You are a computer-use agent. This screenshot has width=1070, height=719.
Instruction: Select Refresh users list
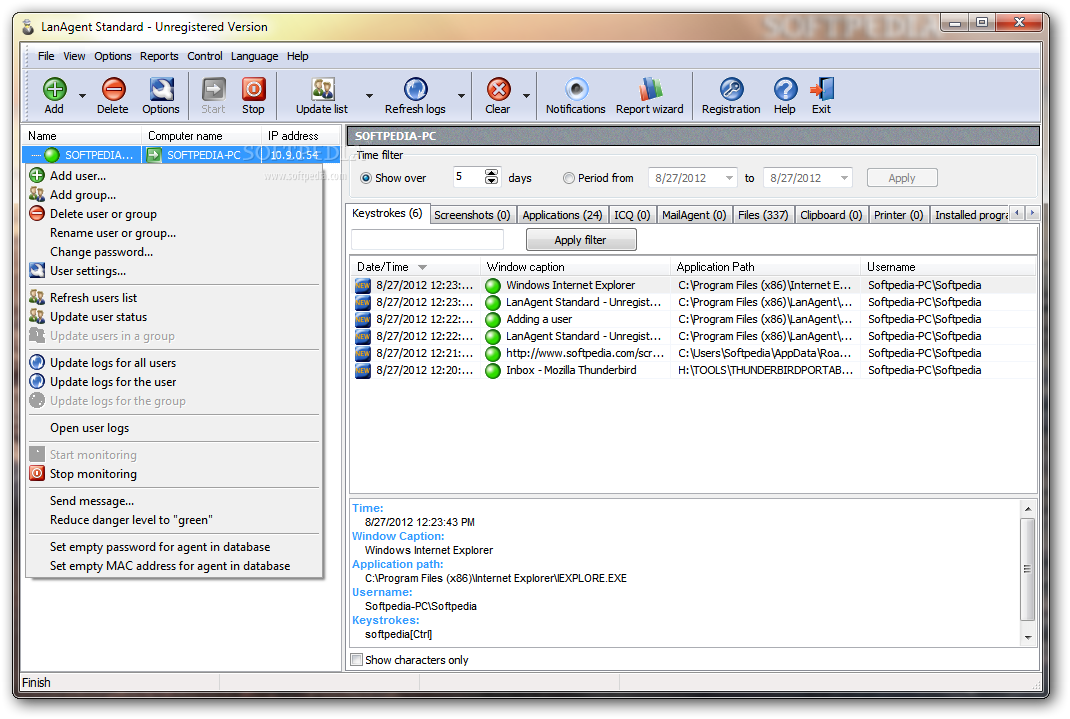click(93, 297)
